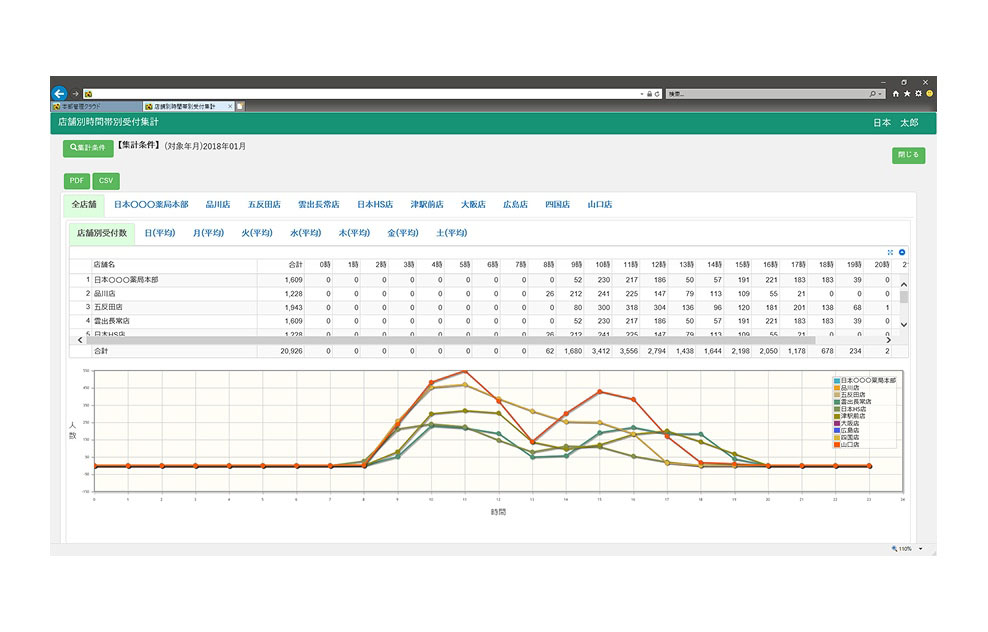The height and width of the screenshot is (632, 988).
Task: Click the browser home icon
Action: (896, 93)
